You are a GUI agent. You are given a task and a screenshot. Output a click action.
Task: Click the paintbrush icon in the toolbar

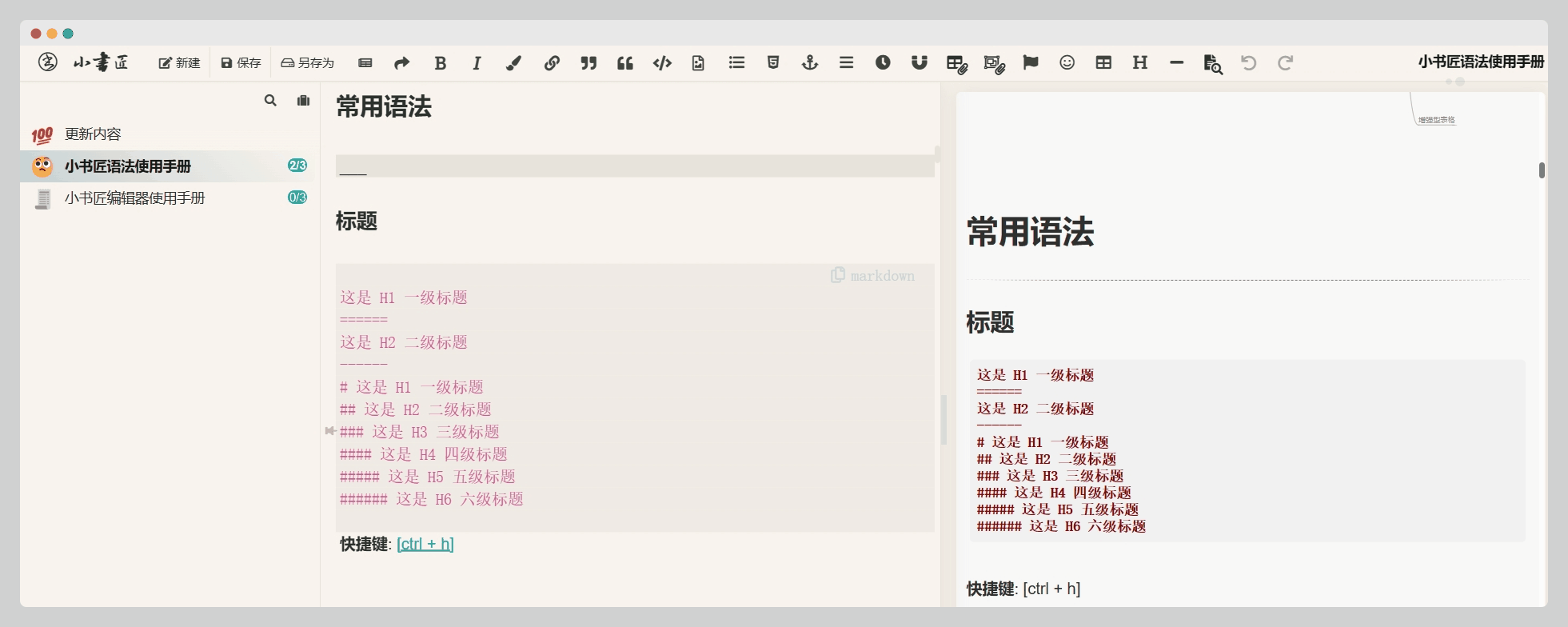click(x=513, y=63)
